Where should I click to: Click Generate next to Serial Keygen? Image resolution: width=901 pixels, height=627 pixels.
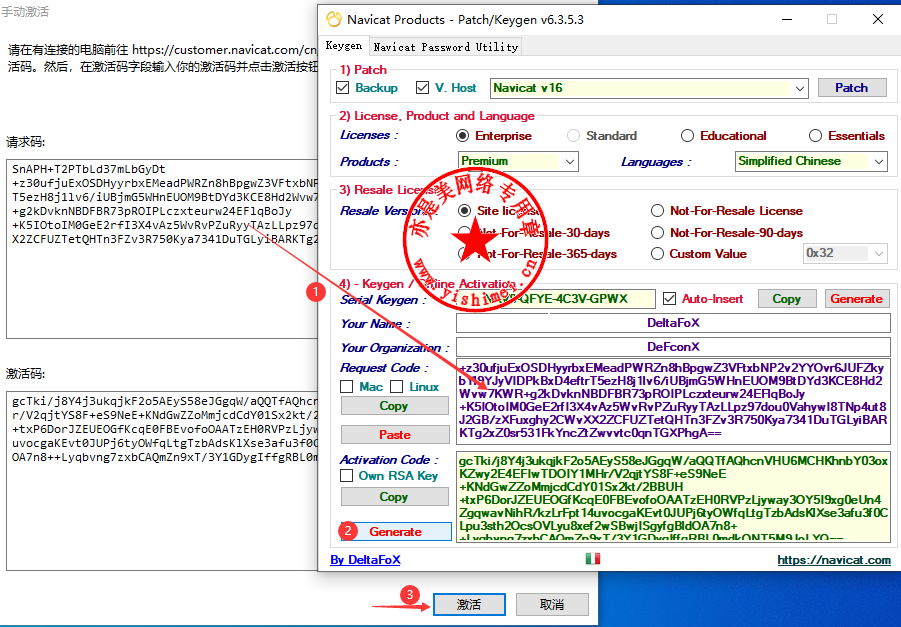856,299
